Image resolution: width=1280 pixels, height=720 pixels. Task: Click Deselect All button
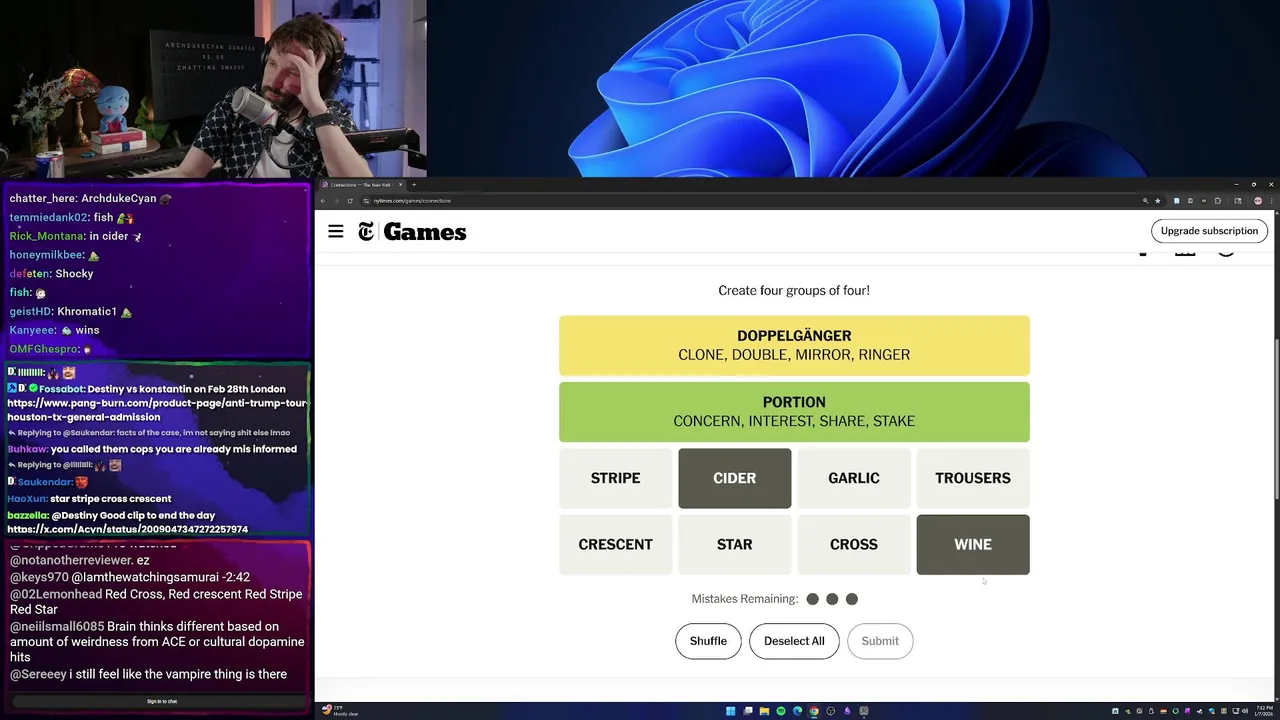pos(794,641)
